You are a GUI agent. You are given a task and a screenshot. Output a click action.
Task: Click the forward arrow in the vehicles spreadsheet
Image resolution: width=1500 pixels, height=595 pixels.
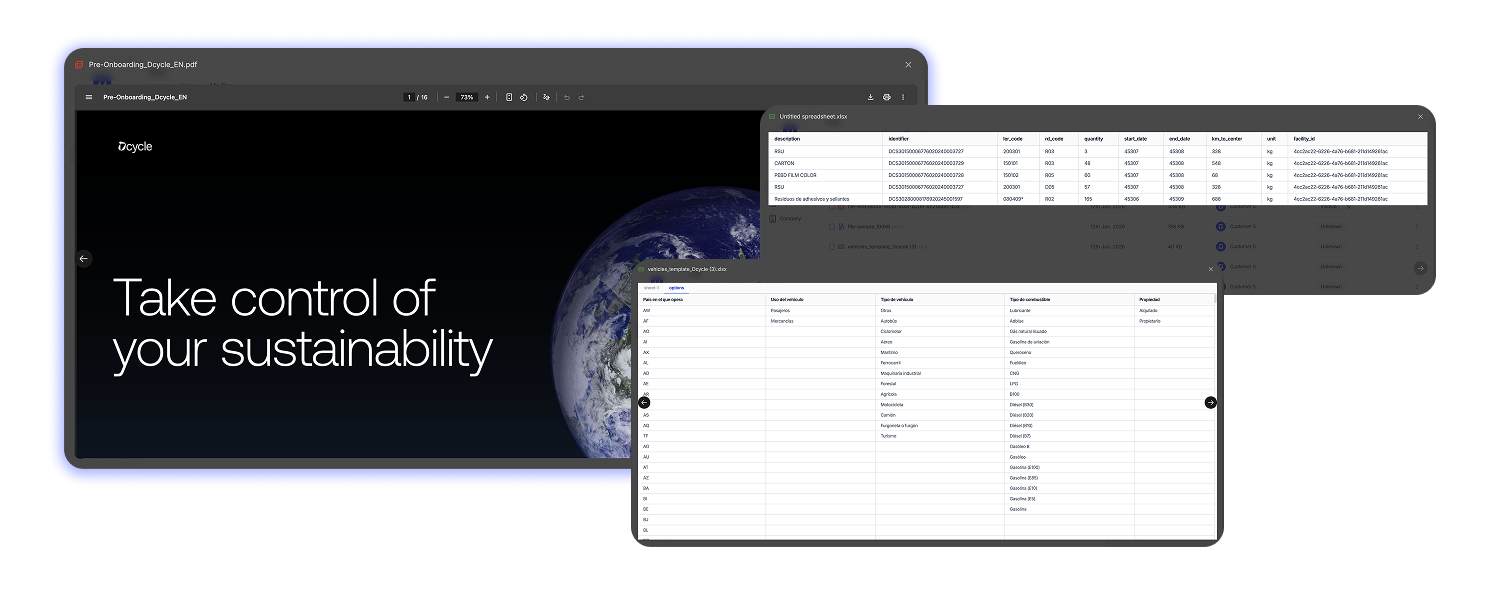coord(1209,402)
